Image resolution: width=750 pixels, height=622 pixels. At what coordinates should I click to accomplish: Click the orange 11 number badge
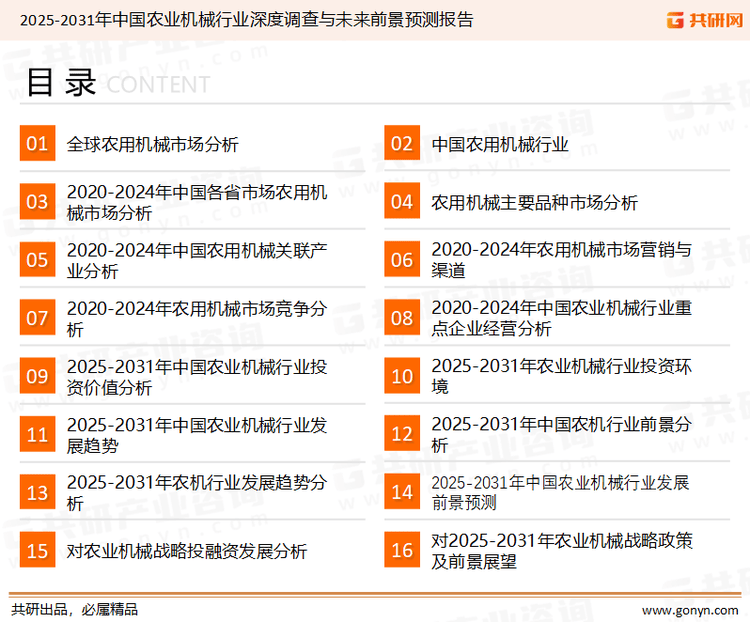37,434
